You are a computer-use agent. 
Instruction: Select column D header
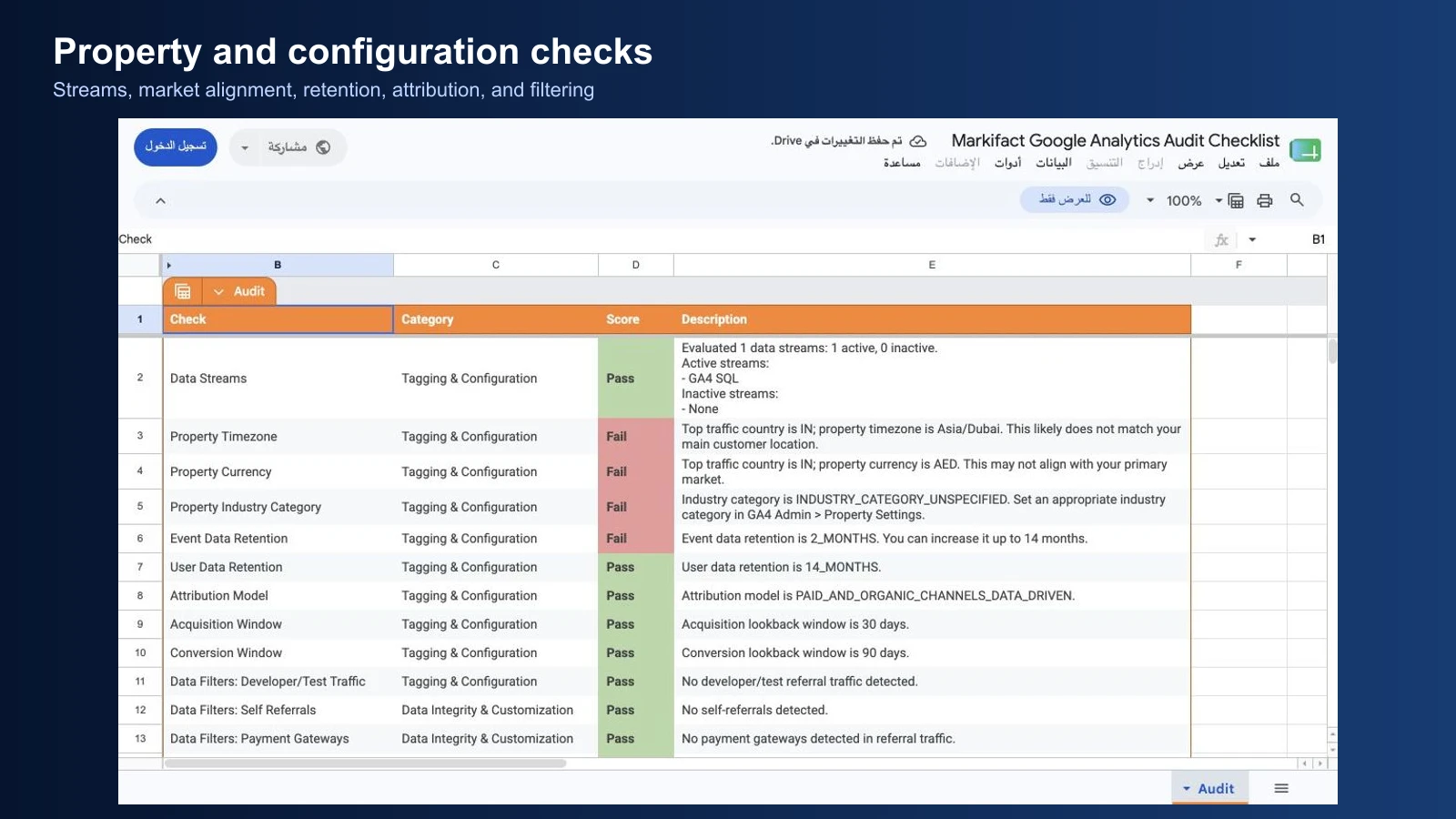pos(636,265)
